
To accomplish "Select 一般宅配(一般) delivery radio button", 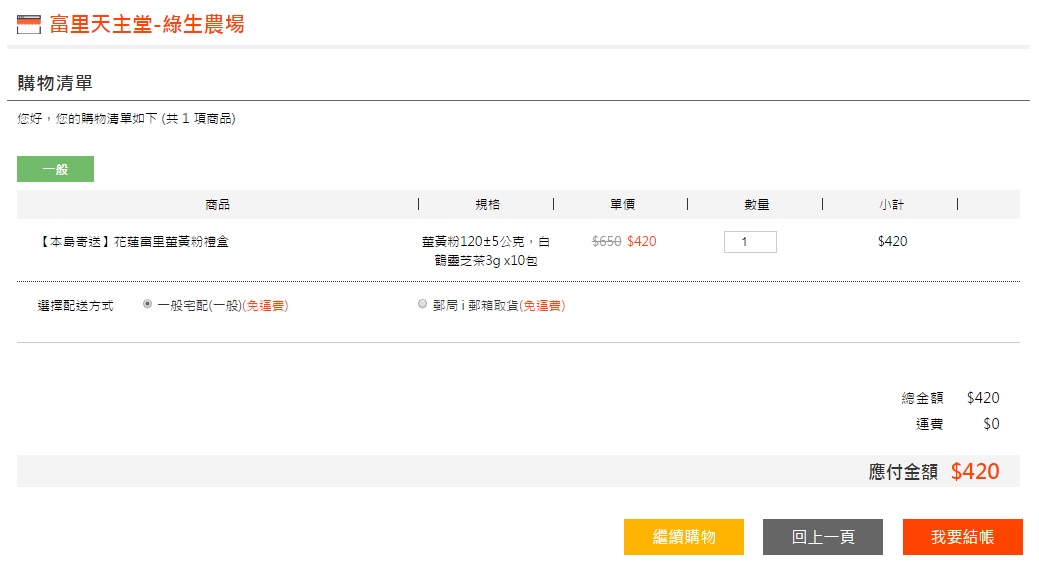I will [x=147, y=304].
